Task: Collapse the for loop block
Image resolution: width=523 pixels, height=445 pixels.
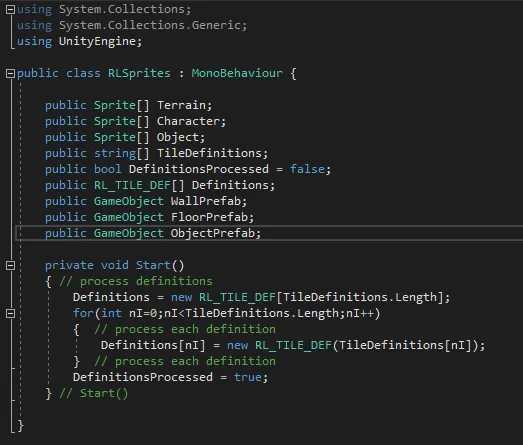Action: (11, 314)
